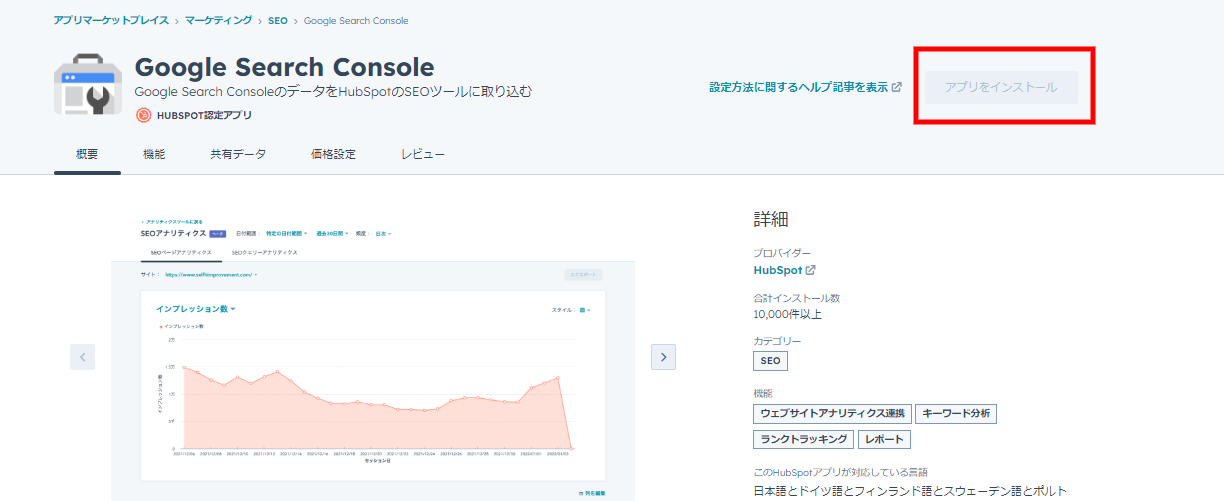This screenshot has height=501, width=1224.
Task: Show the previous carousel screenshot
Action: [83, 357]
